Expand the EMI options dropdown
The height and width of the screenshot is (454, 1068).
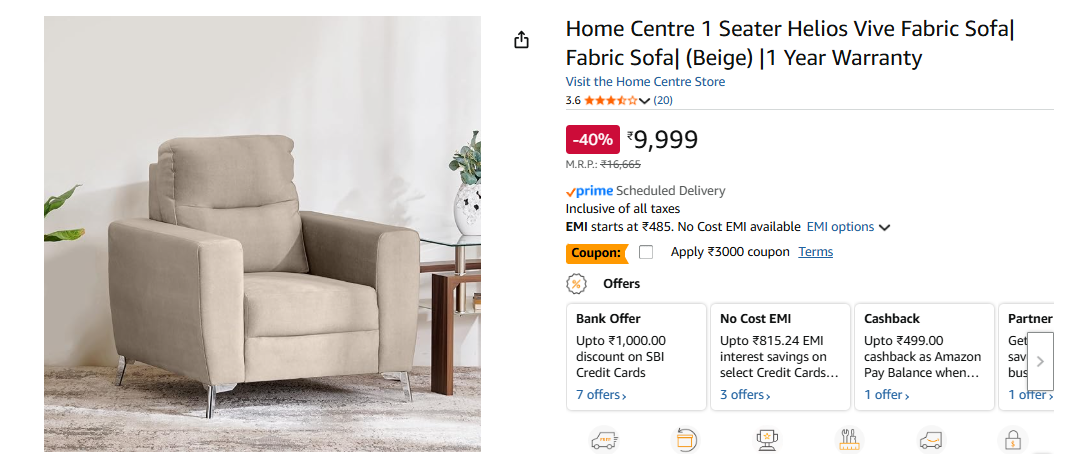pos(848,227)
